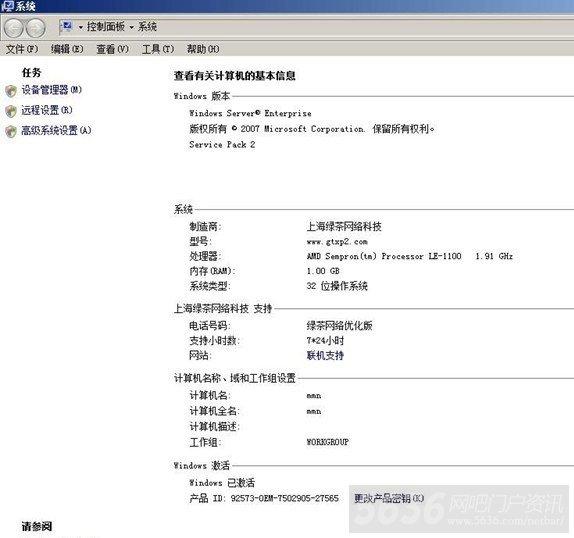Screen dimensions: 574x538
Task: Open 高级系统设置(A) task link
Action: click(56, 130)
